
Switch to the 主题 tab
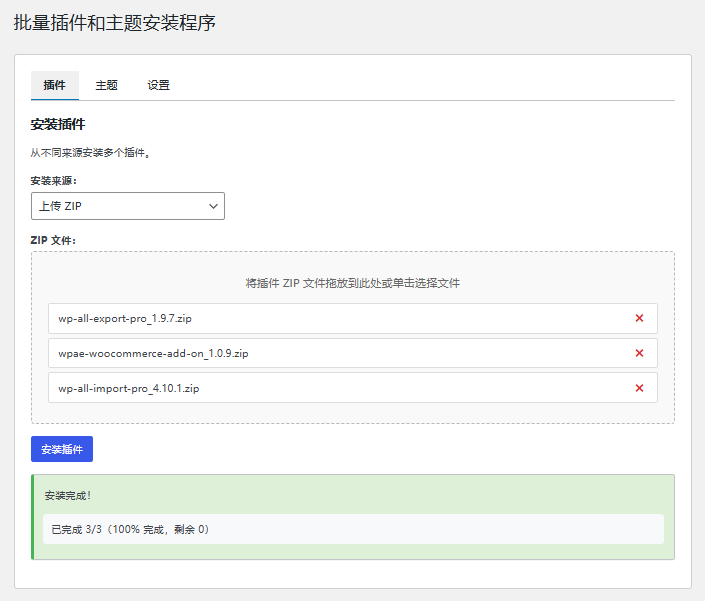[107, 86]
